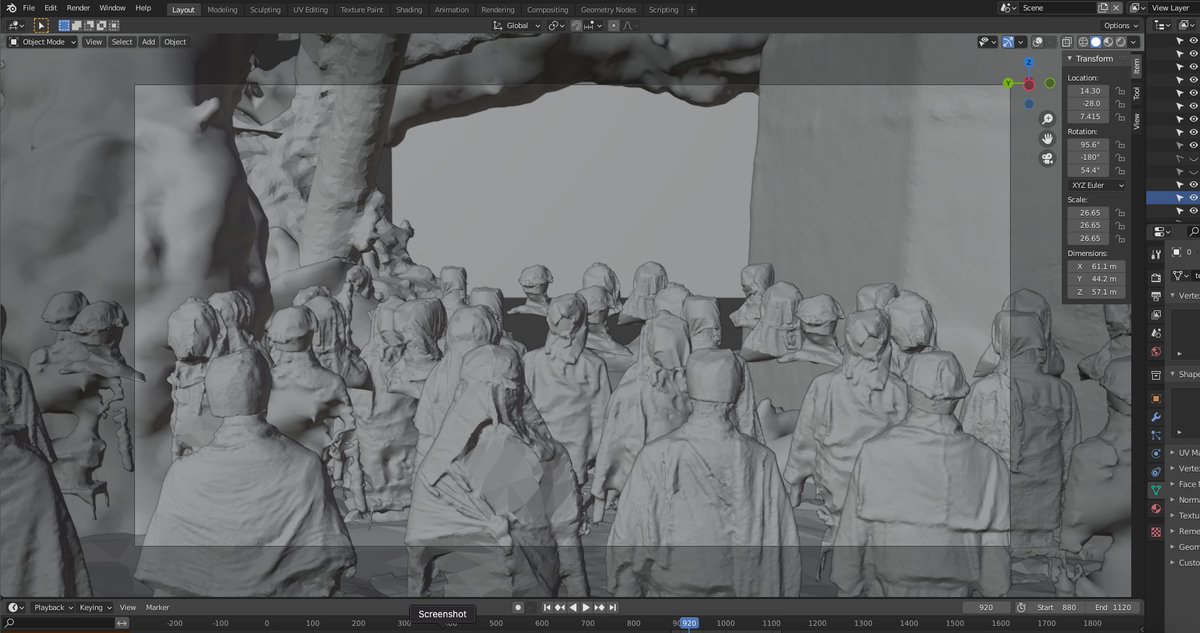1200x633 pixels.
Task: Click the Blender logo menu icon
Action: pos(10,8)
